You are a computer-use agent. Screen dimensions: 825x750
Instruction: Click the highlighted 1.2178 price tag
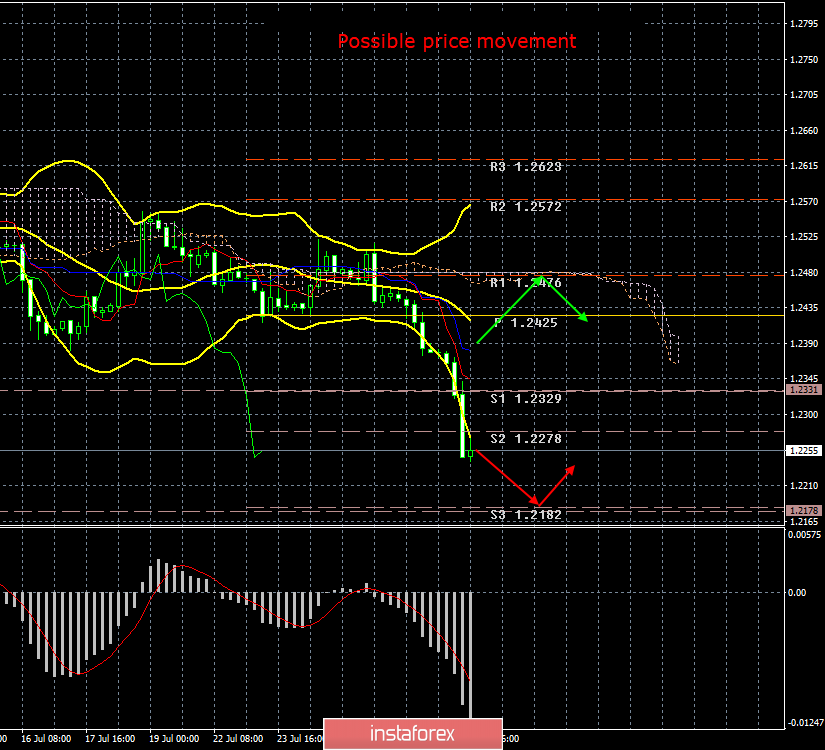[x=803, y=511]
